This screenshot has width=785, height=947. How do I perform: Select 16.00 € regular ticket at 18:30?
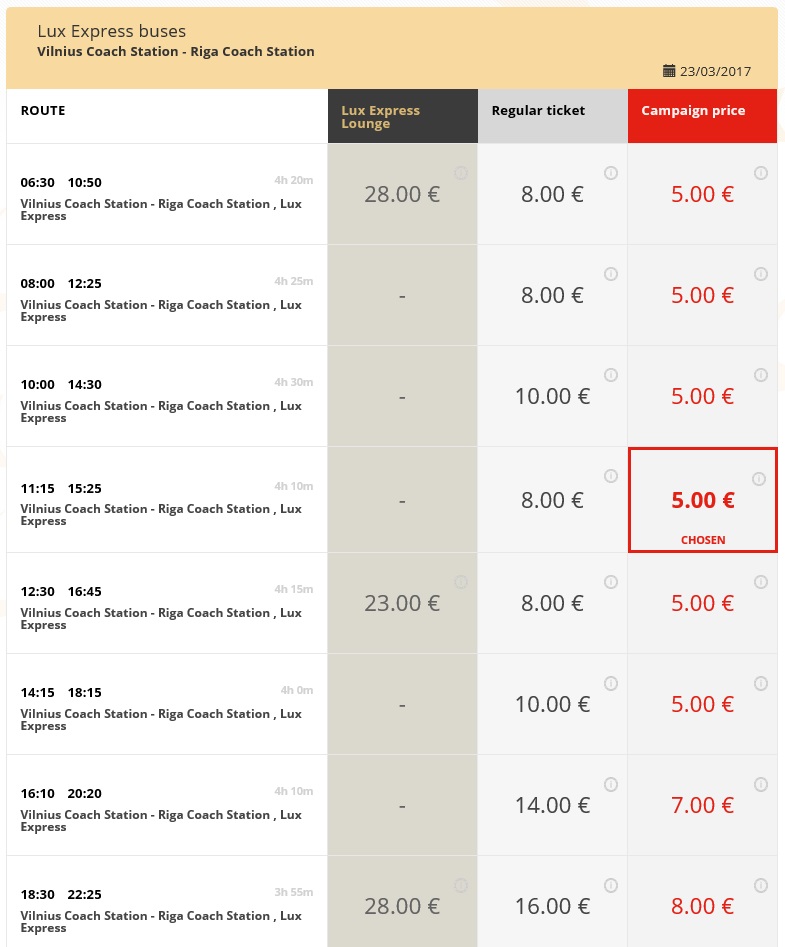[552, 906]
